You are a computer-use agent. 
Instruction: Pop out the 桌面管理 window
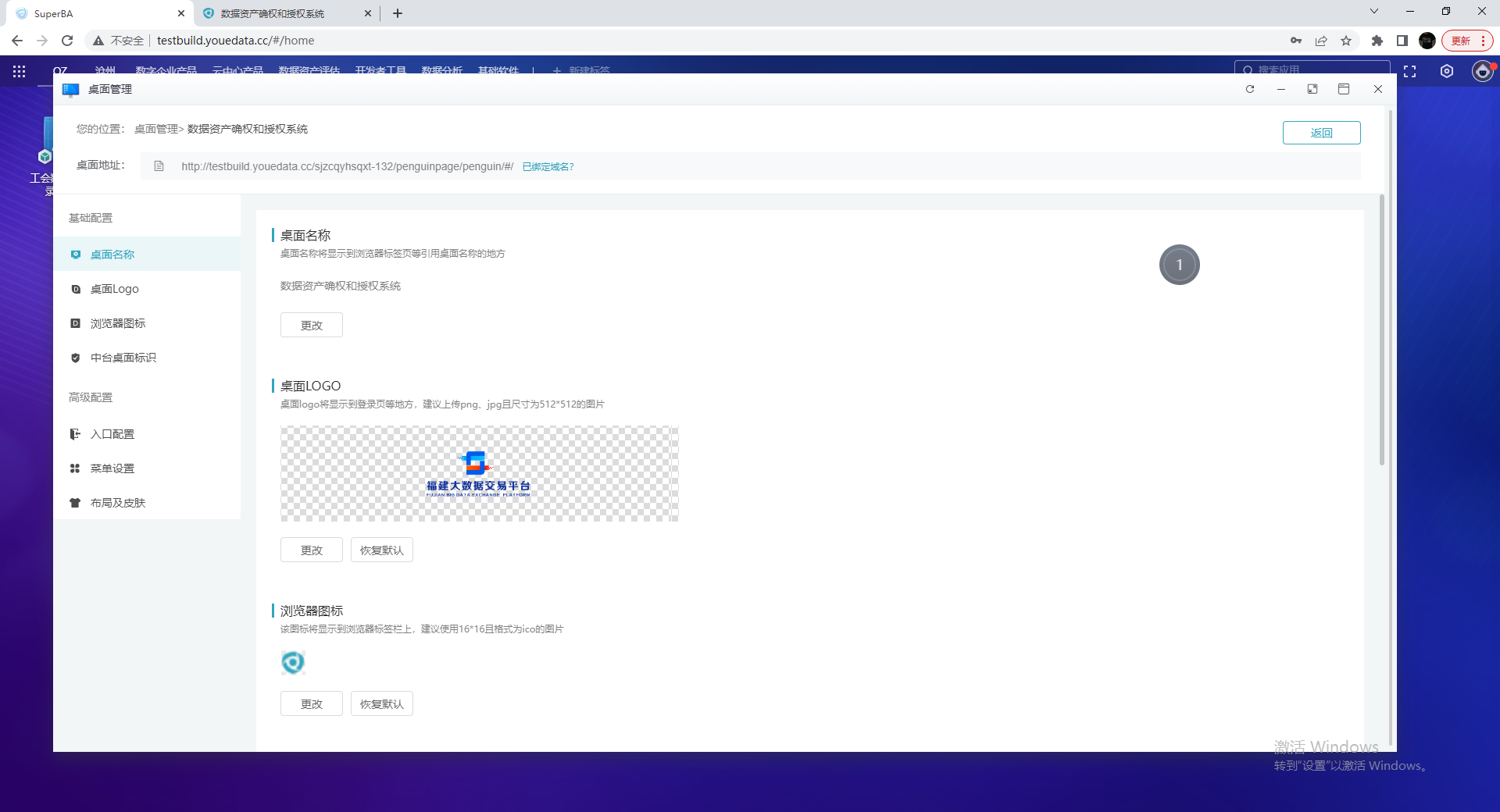click(1312, 89)
